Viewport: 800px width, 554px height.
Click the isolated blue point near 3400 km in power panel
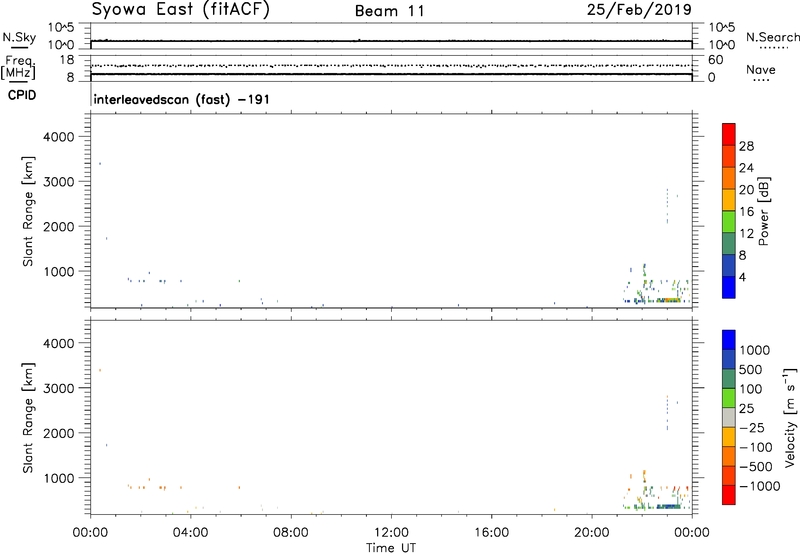coord(100,164)
